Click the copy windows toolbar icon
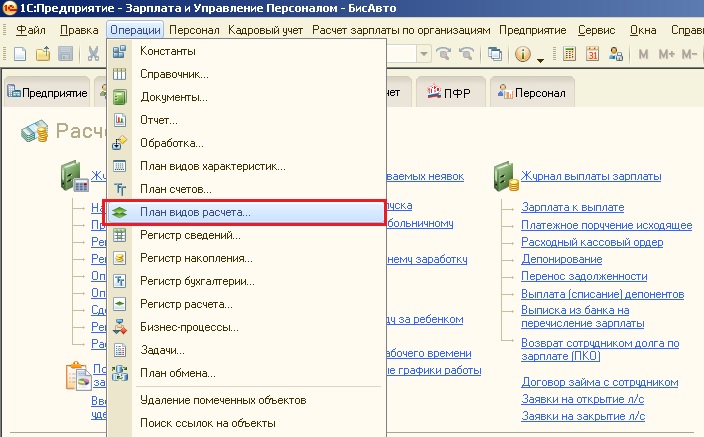 click(495, 54)
